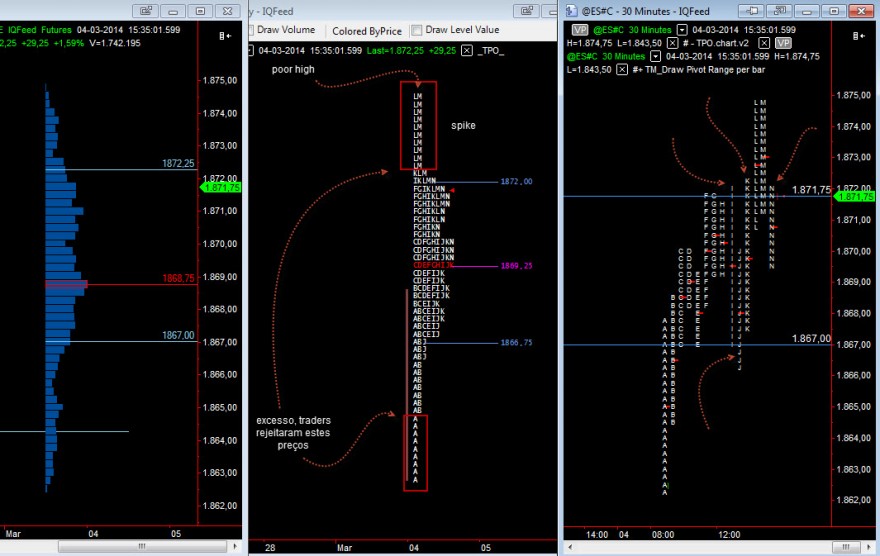
Task: Click the left scroll arrow in the 30 Minutes chart scrollbar
Action: pos(571,546)
